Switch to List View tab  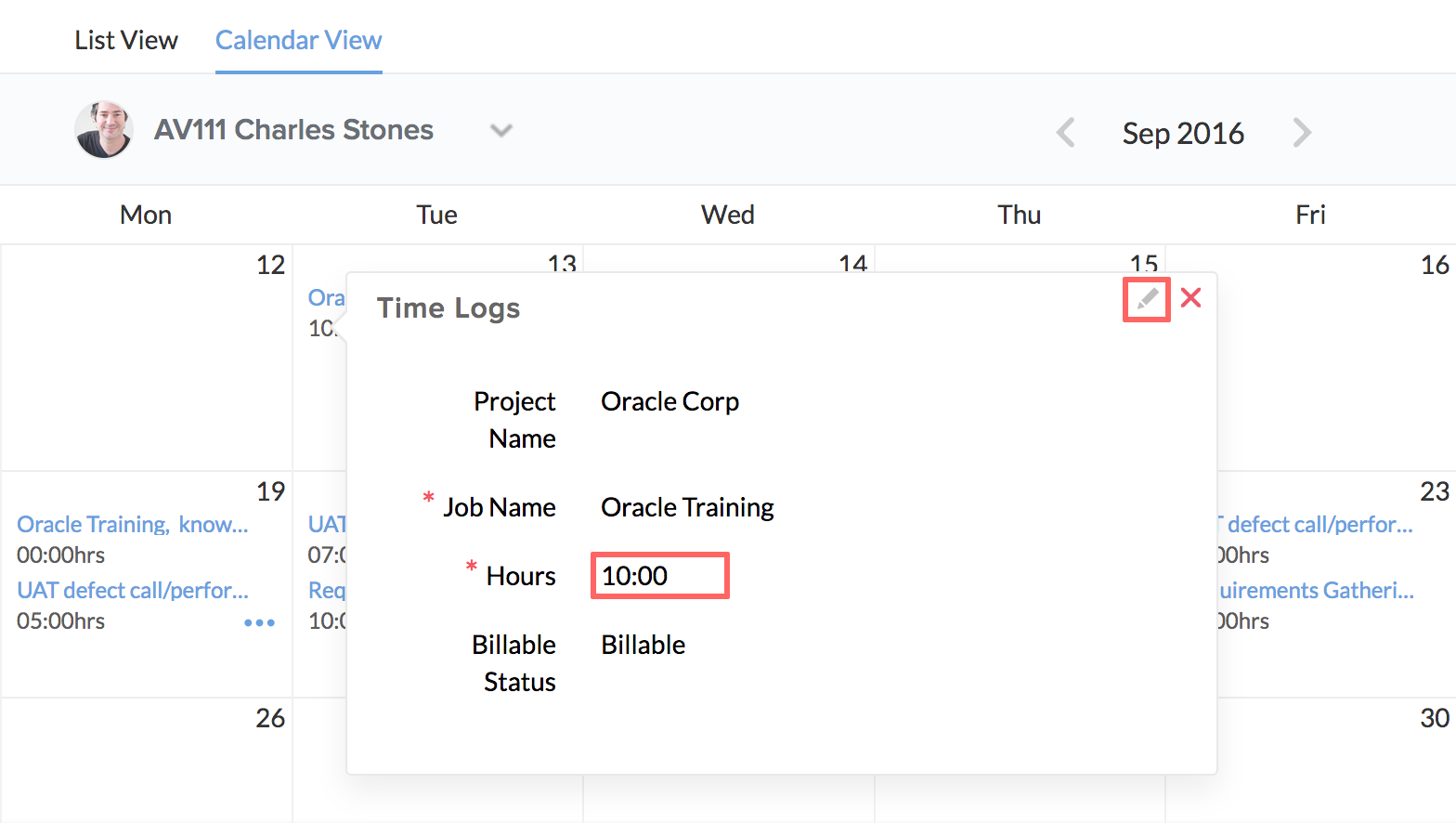[126, 41]
